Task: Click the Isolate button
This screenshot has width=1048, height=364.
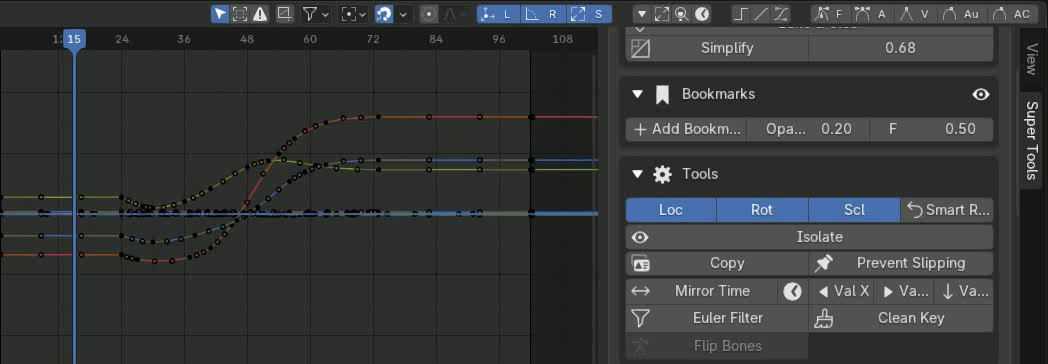Action: [x=809, y=237]
